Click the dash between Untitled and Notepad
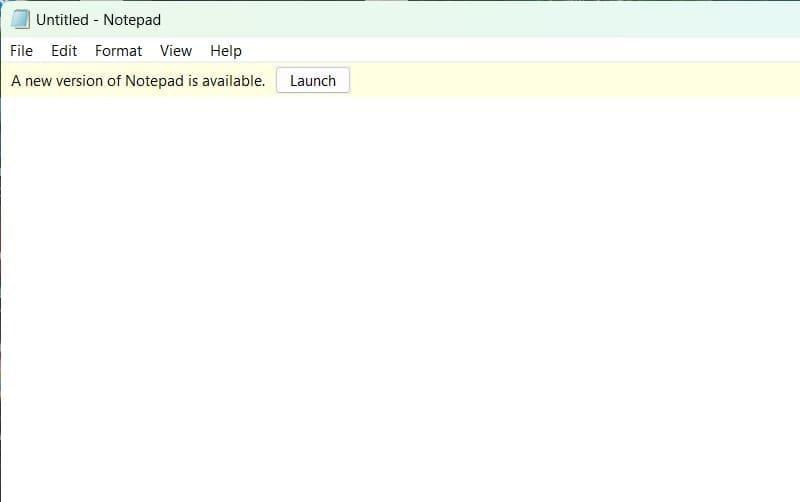Viewport: 800px width, 502px height. 96,21
